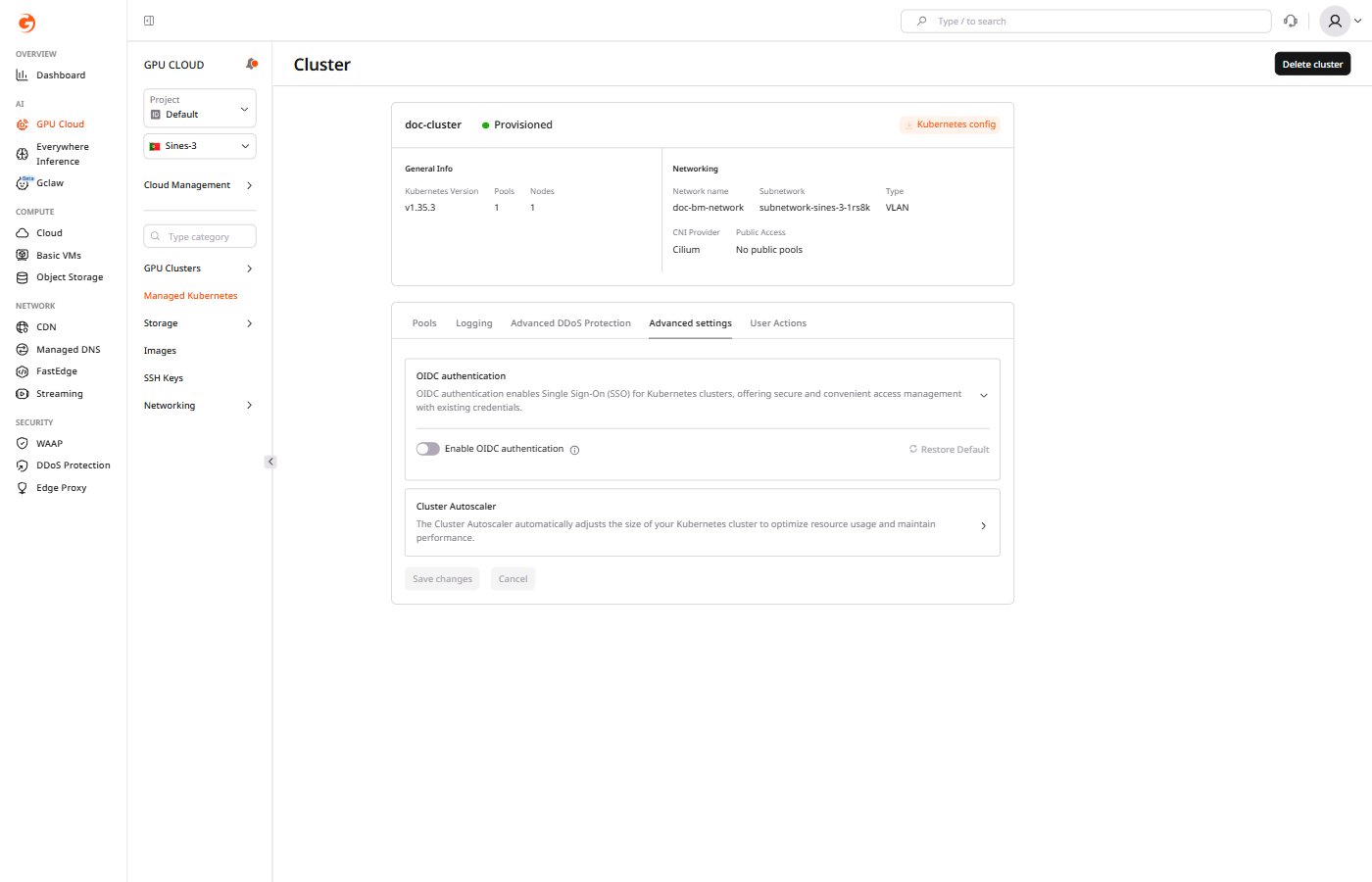Open Object Storage in the sidebar

tap(70, 277)
